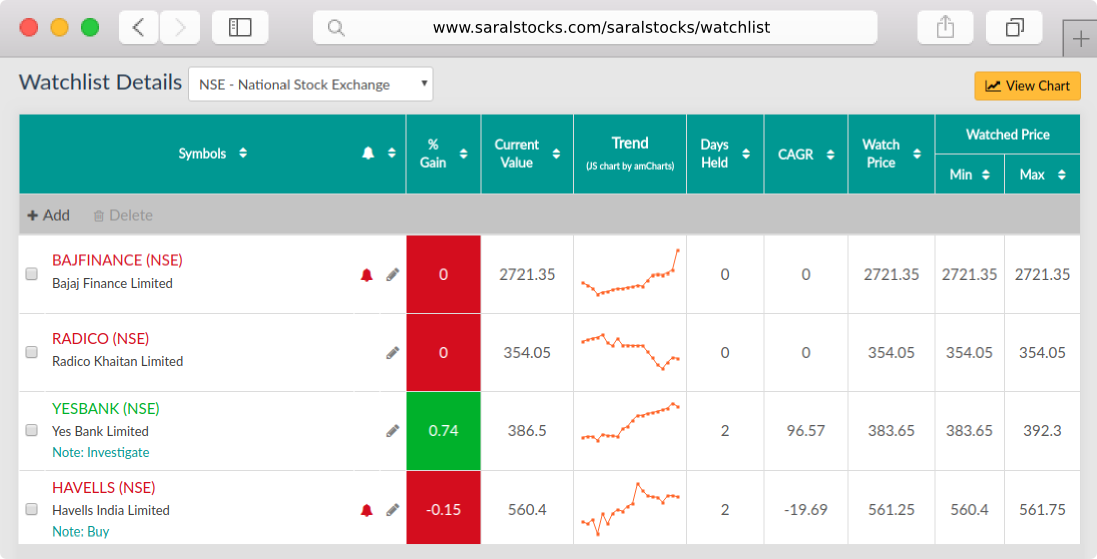Click the red alert bell for HAVELLS
The width and height of the screenshot is (1097, 559).
point(367,510)
